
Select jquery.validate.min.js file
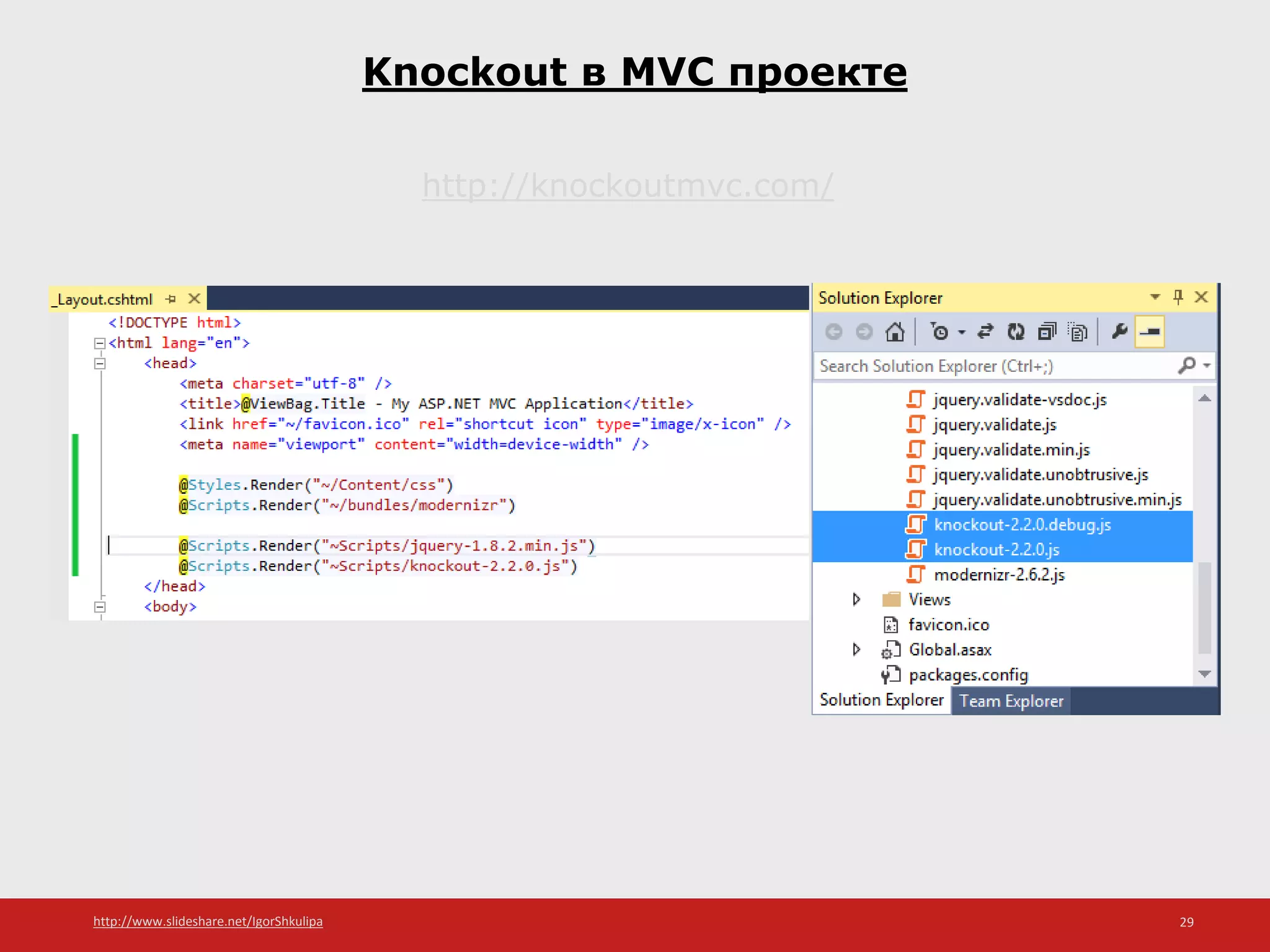[1011, 450]
